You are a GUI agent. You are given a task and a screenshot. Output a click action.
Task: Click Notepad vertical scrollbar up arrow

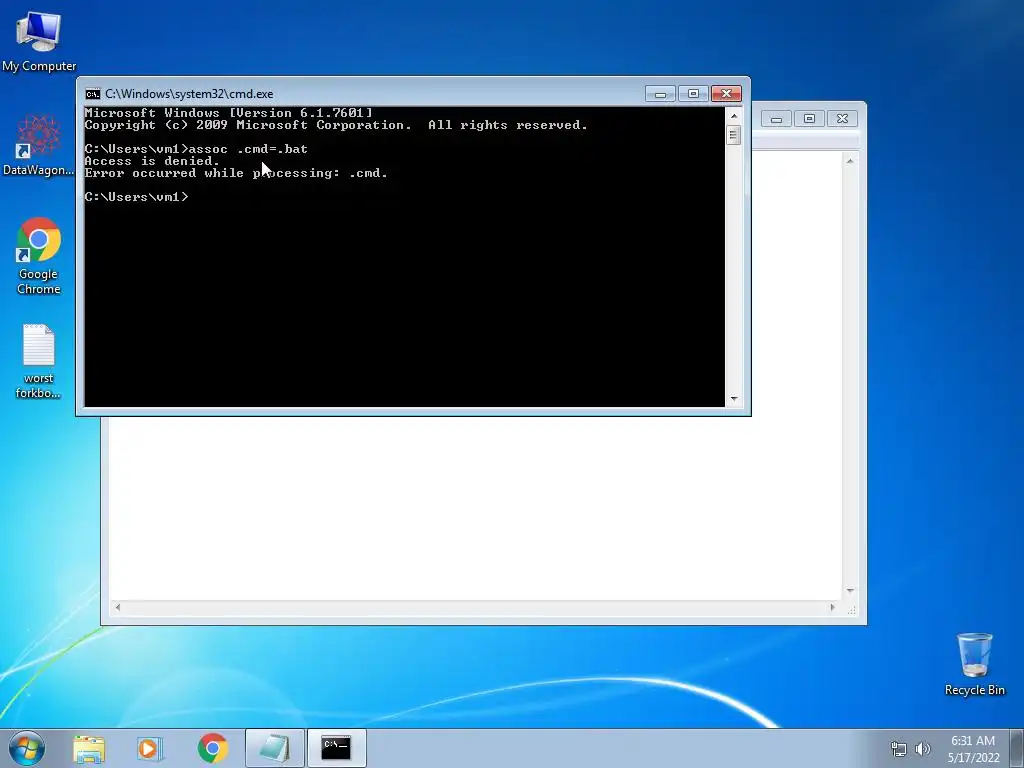(x=850, y=161)
